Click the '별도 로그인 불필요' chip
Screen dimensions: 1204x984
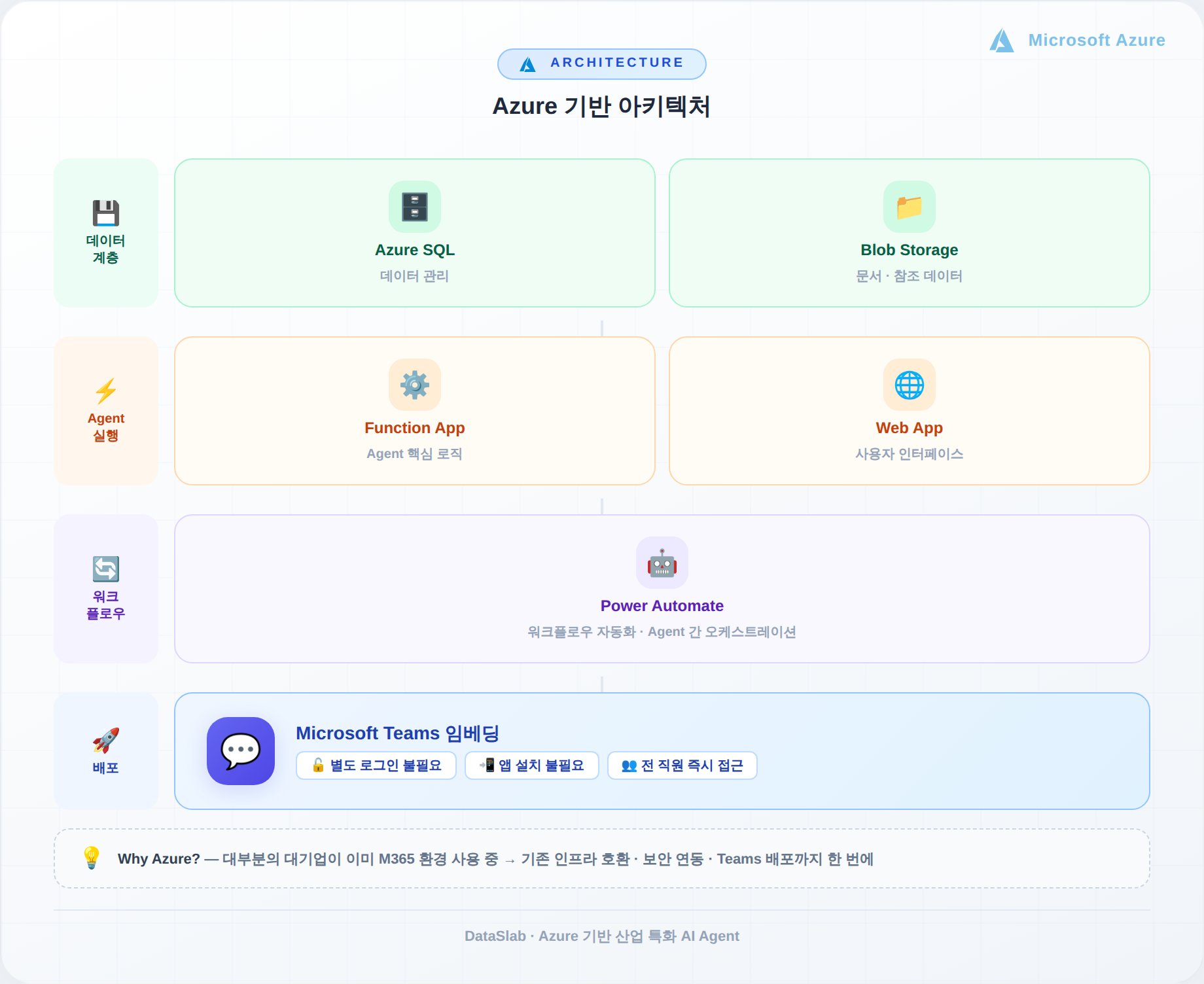(376, 765)
